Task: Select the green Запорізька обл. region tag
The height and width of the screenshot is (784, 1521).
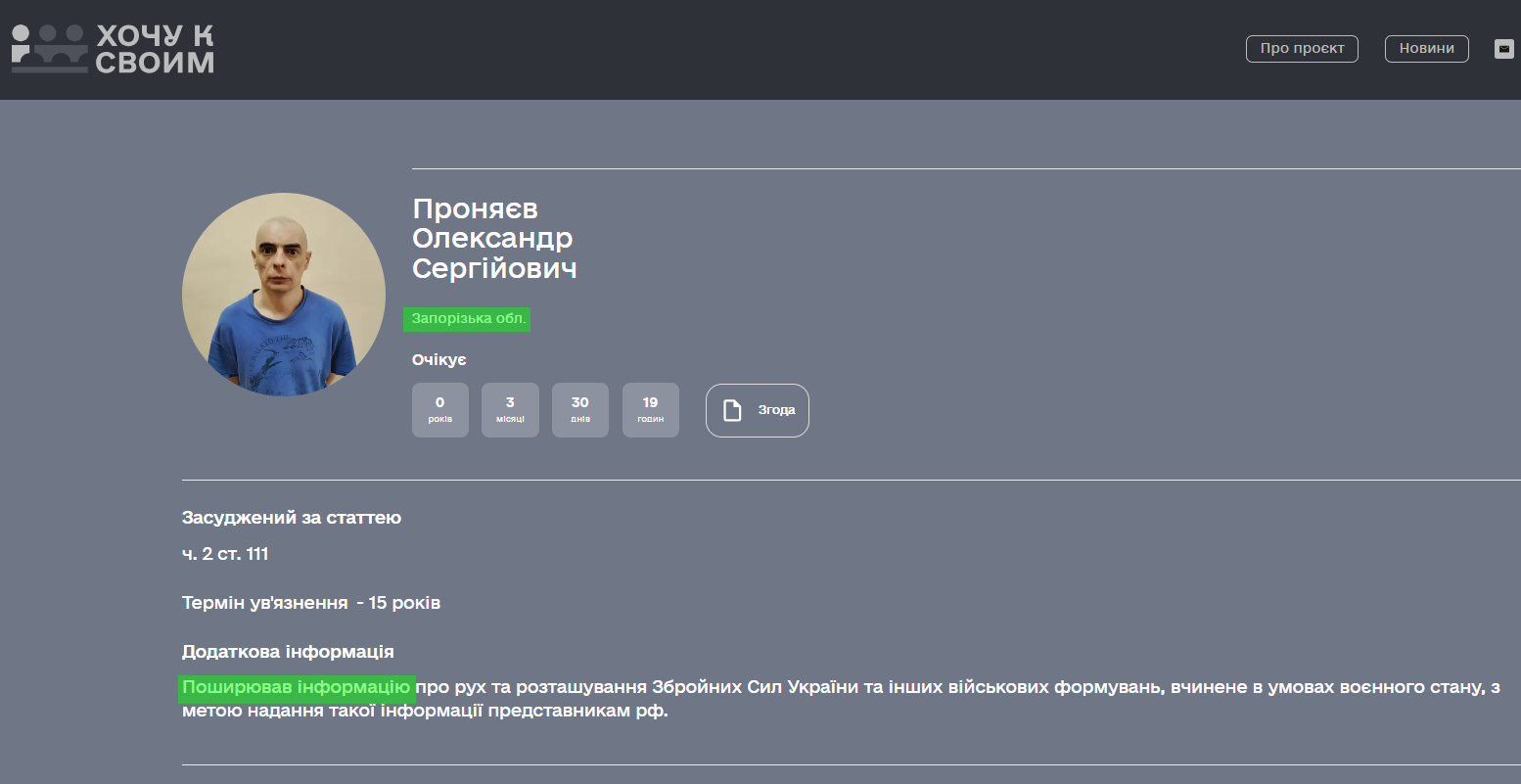Action: 467,319
